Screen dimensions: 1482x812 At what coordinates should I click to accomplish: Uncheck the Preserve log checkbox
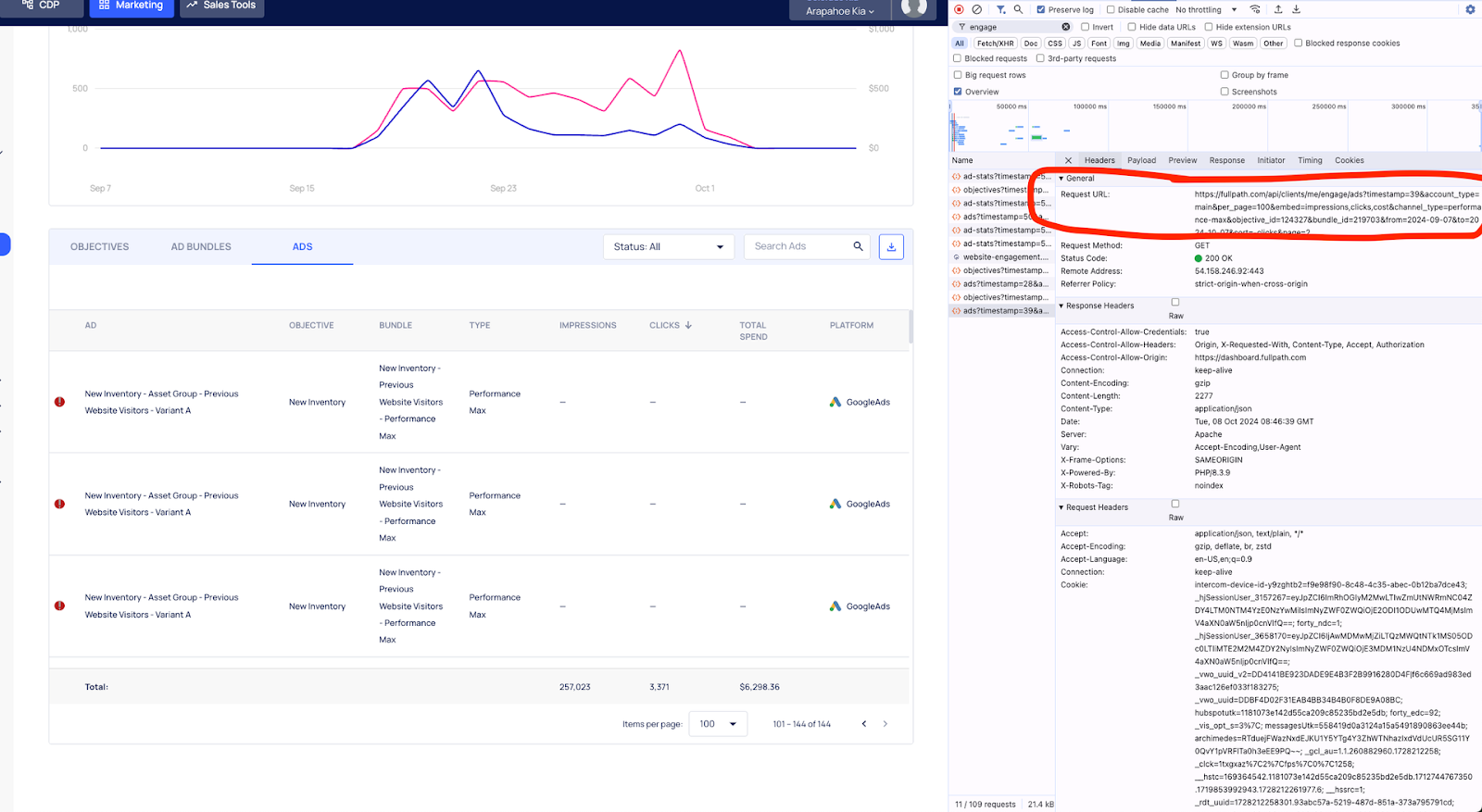1041,9
